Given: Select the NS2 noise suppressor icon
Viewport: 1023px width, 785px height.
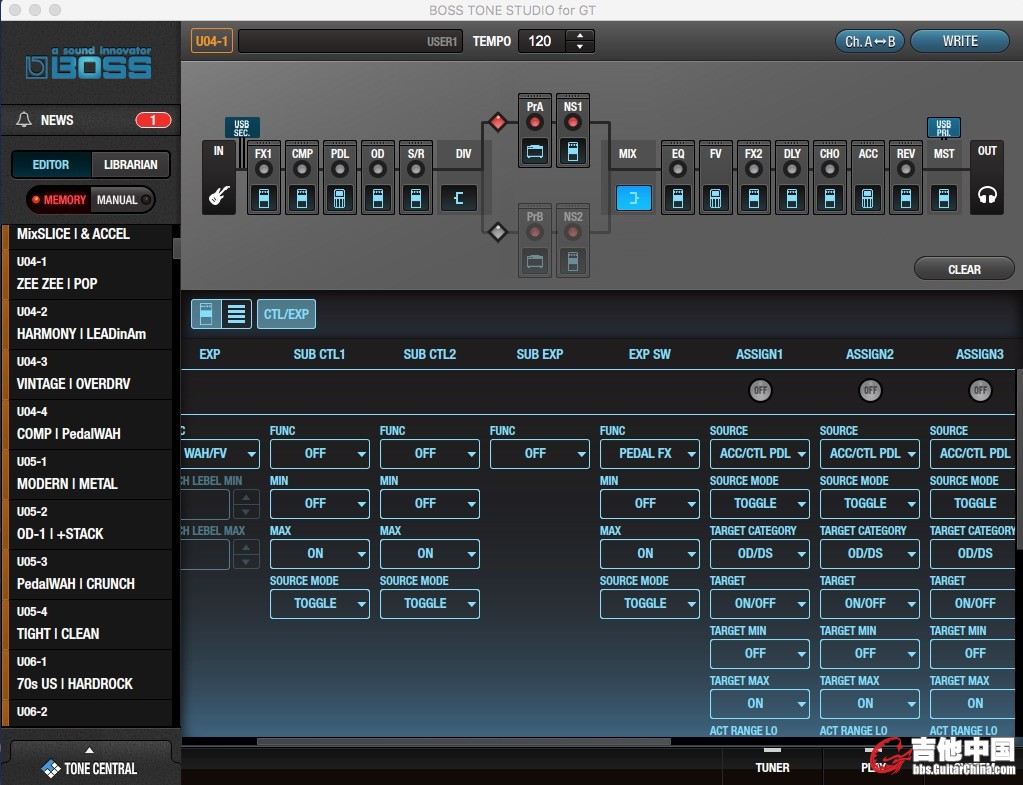Looking at the screenshot, I should [573, 262].
